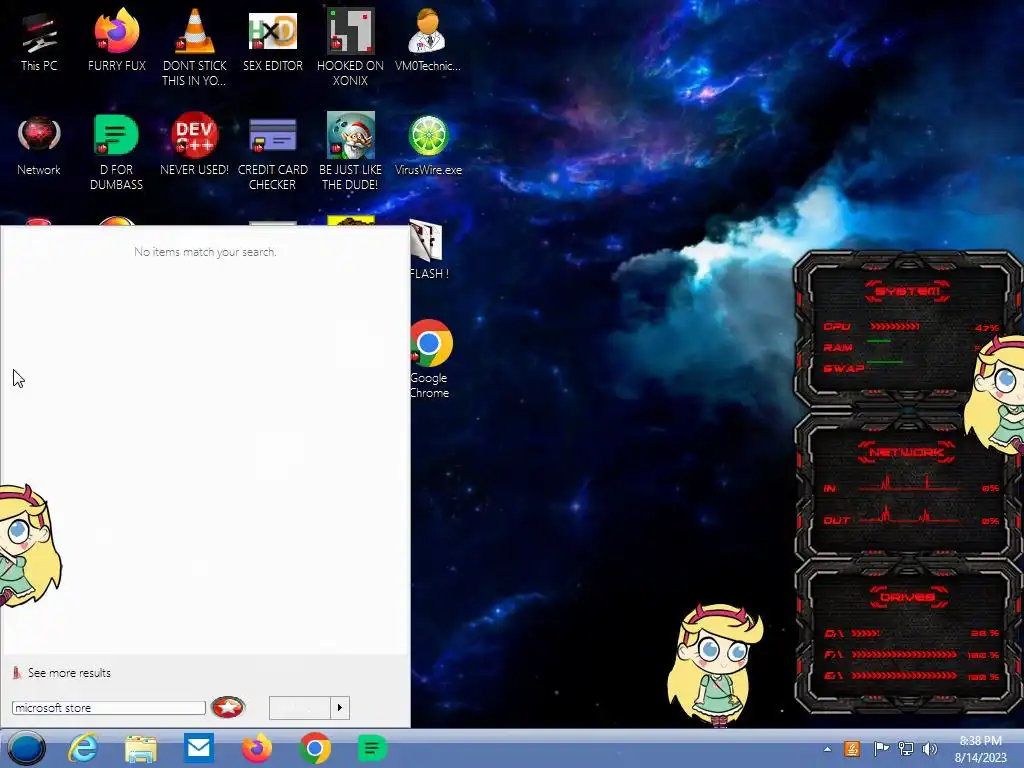Screen dimensions: 1024x768
Task: Click the G:\ drive usage bar
Action: click(904, 676)
